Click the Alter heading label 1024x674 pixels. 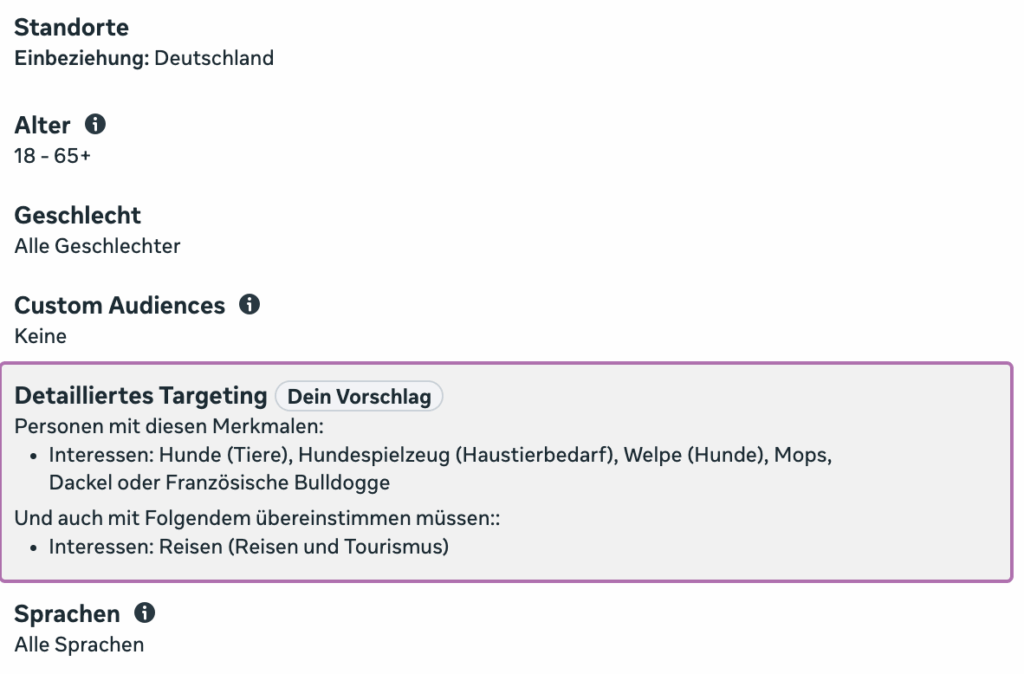pos(42,125)
